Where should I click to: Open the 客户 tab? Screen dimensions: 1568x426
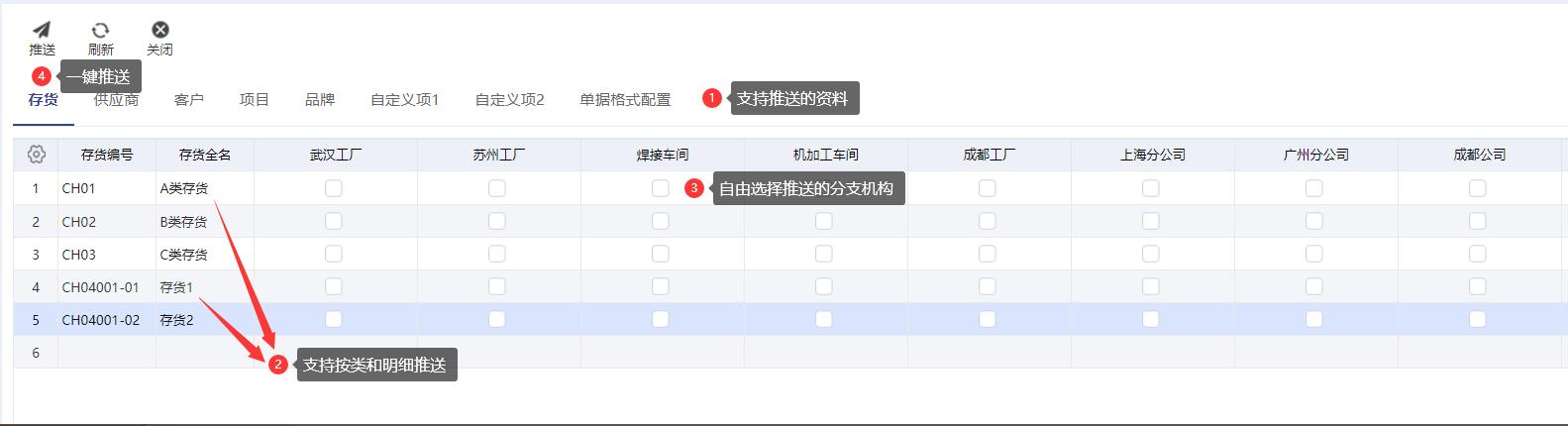188,99
